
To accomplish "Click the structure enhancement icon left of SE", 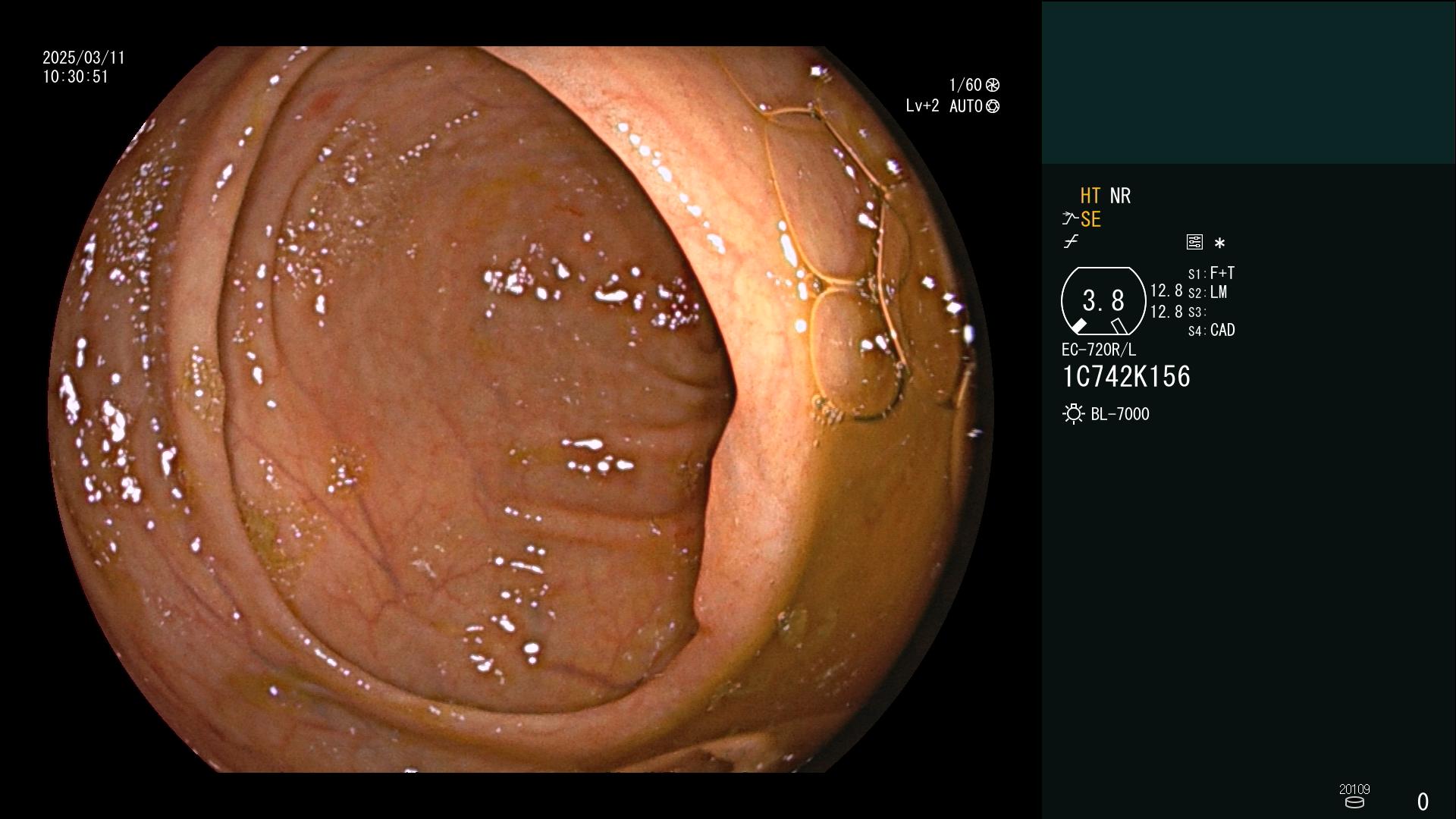I will tap(1070, 219).
